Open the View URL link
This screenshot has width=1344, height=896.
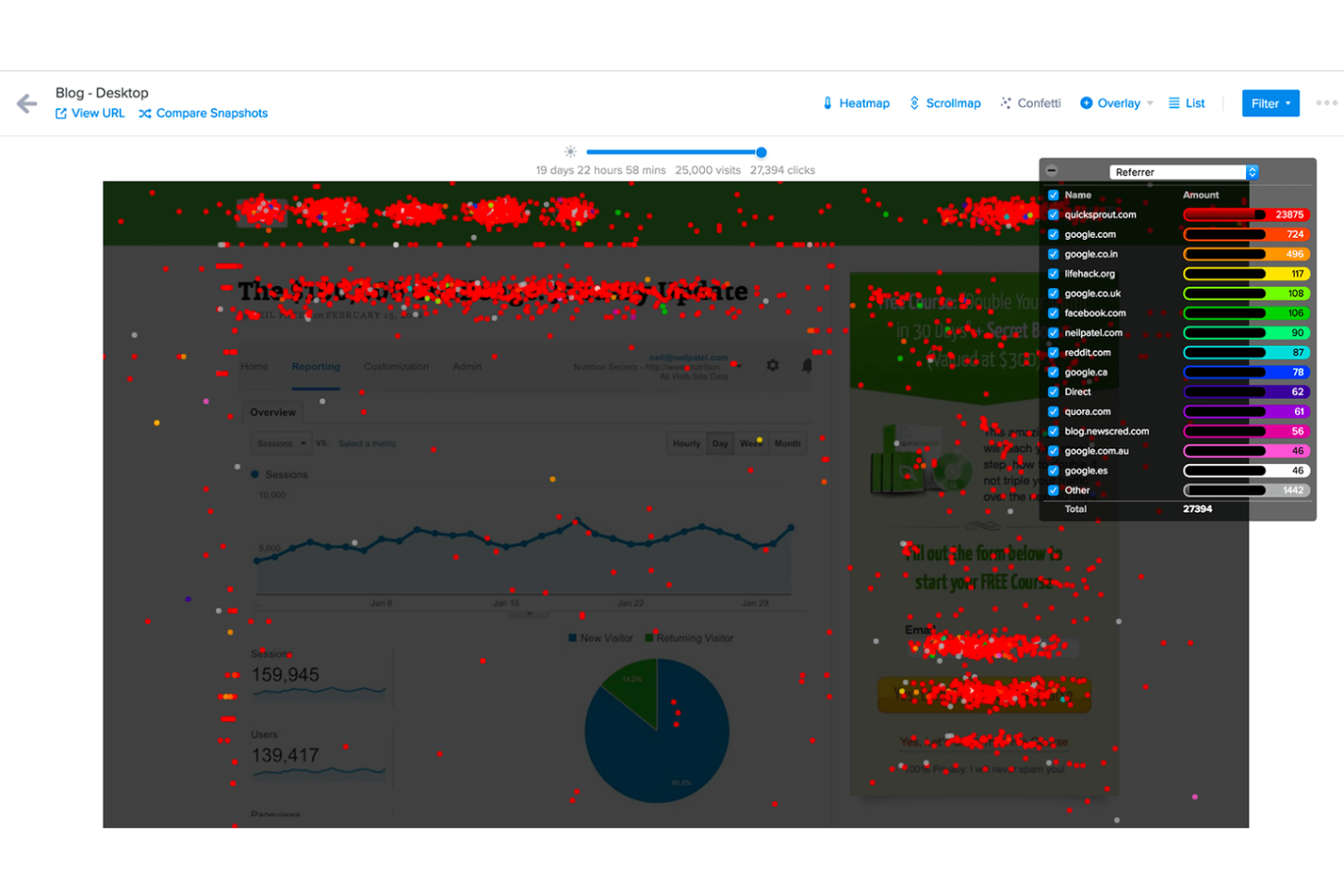(90, 113)
